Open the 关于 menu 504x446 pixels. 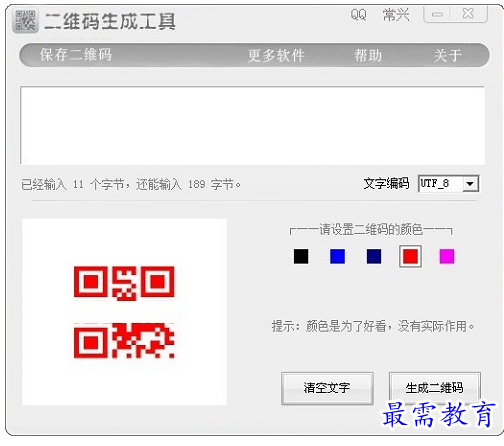click(x=448, y=55)
